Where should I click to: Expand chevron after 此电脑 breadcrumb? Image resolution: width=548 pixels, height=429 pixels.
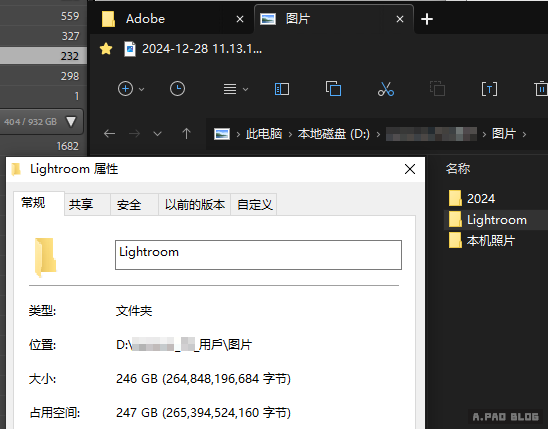click(x=290, y=134)
